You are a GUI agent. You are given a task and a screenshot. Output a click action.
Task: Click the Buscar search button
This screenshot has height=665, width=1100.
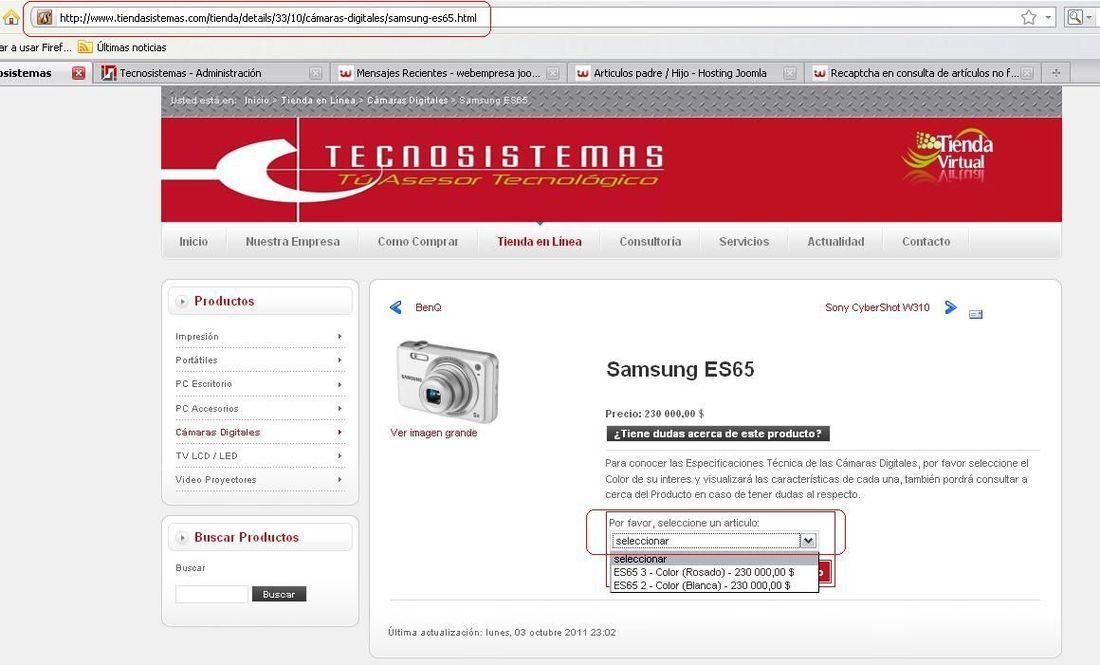point(279,594)
